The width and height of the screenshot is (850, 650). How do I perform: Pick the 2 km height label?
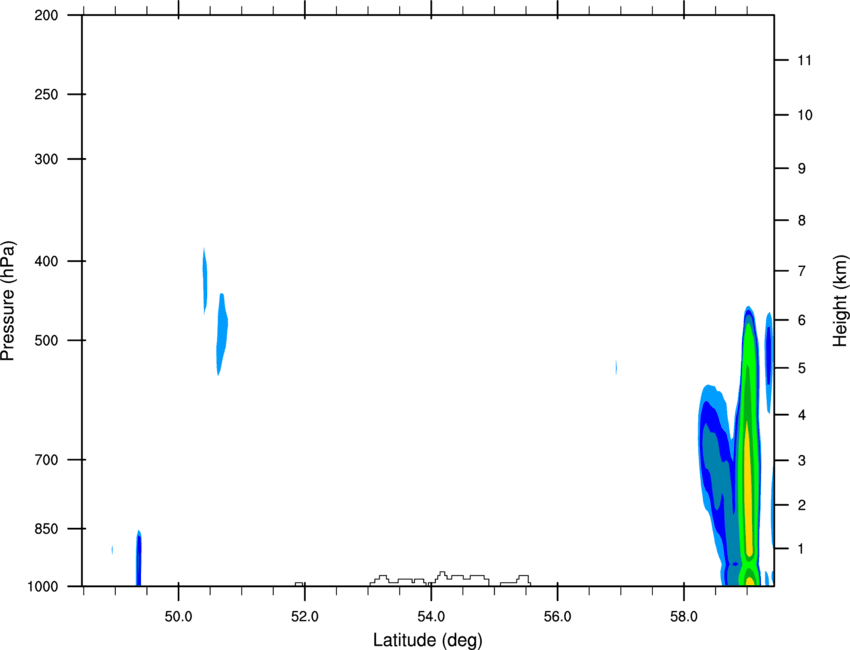pyautogui.click(x=801, y=505)
